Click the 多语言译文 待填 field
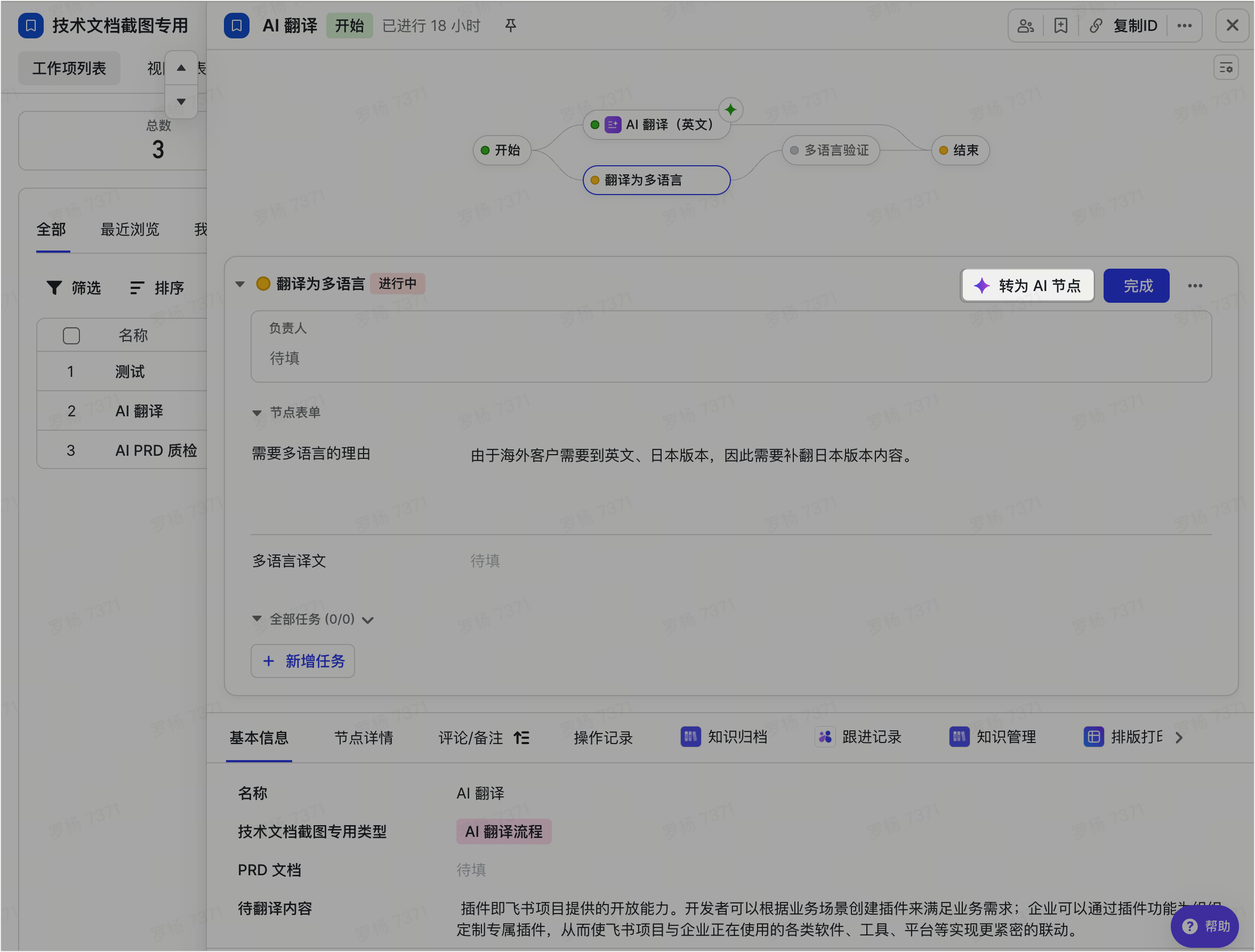The image size is (1255, 952). (485, 561)
